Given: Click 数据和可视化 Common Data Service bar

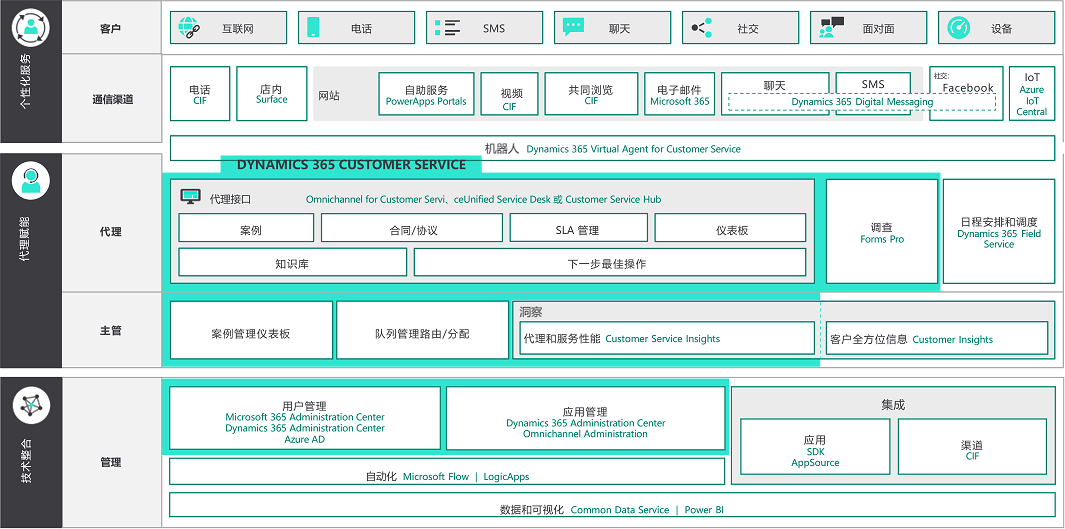Looking at the screenshot, I should point(612,505).
